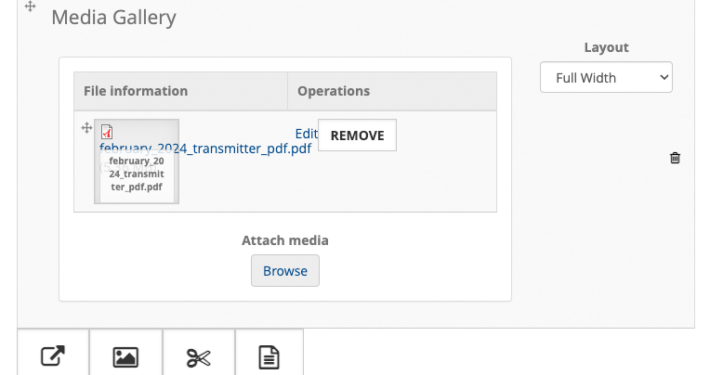Image resolution: width=710 pixels, height=375 pixels.
Task: Open february_2024_transmitter_pdf.pdf file link
Action: pos(205,149)
